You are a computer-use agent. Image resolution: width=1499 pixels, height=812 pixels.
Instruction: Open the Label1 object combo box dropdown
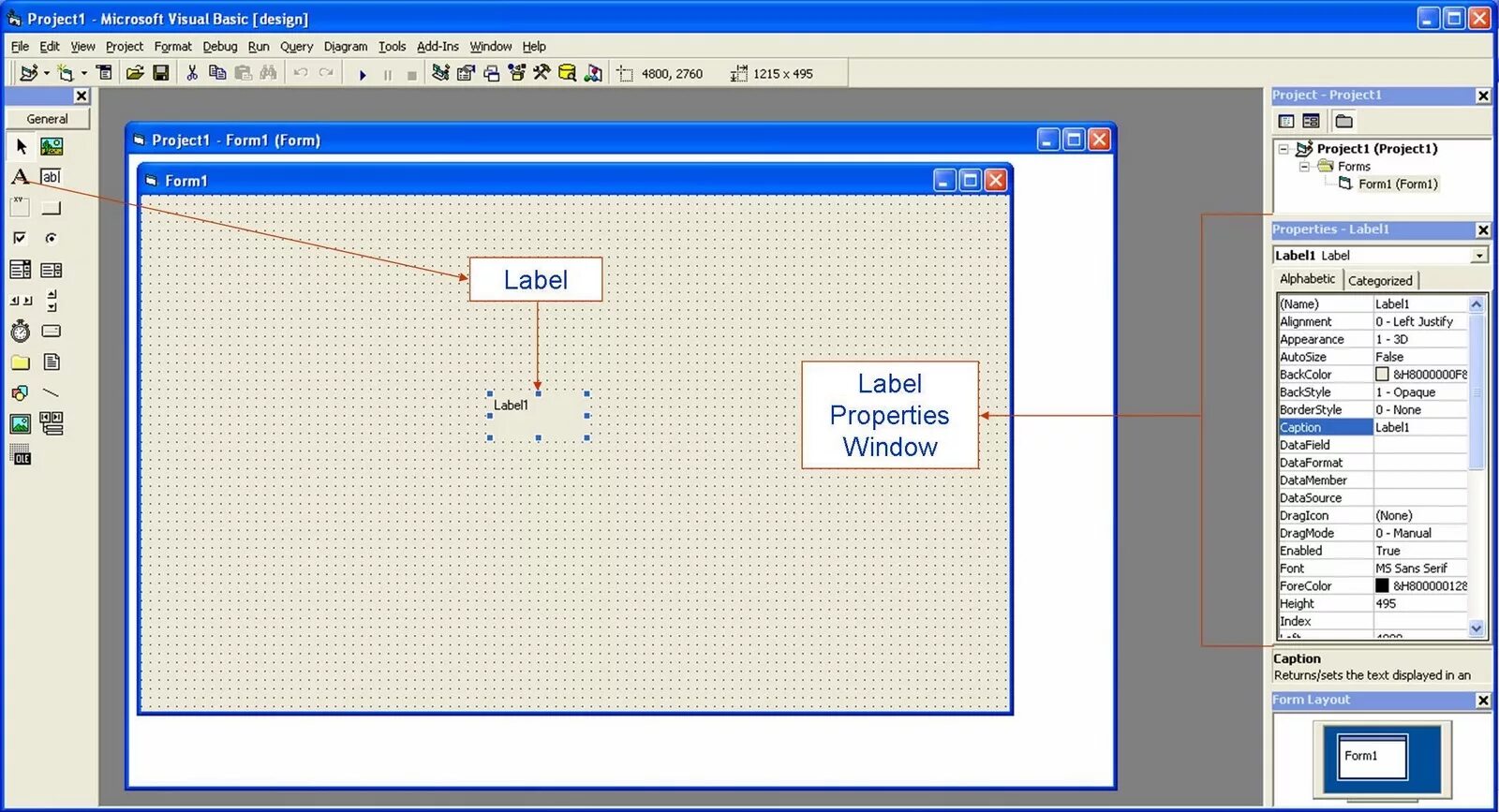click(x=1479, y=256)
